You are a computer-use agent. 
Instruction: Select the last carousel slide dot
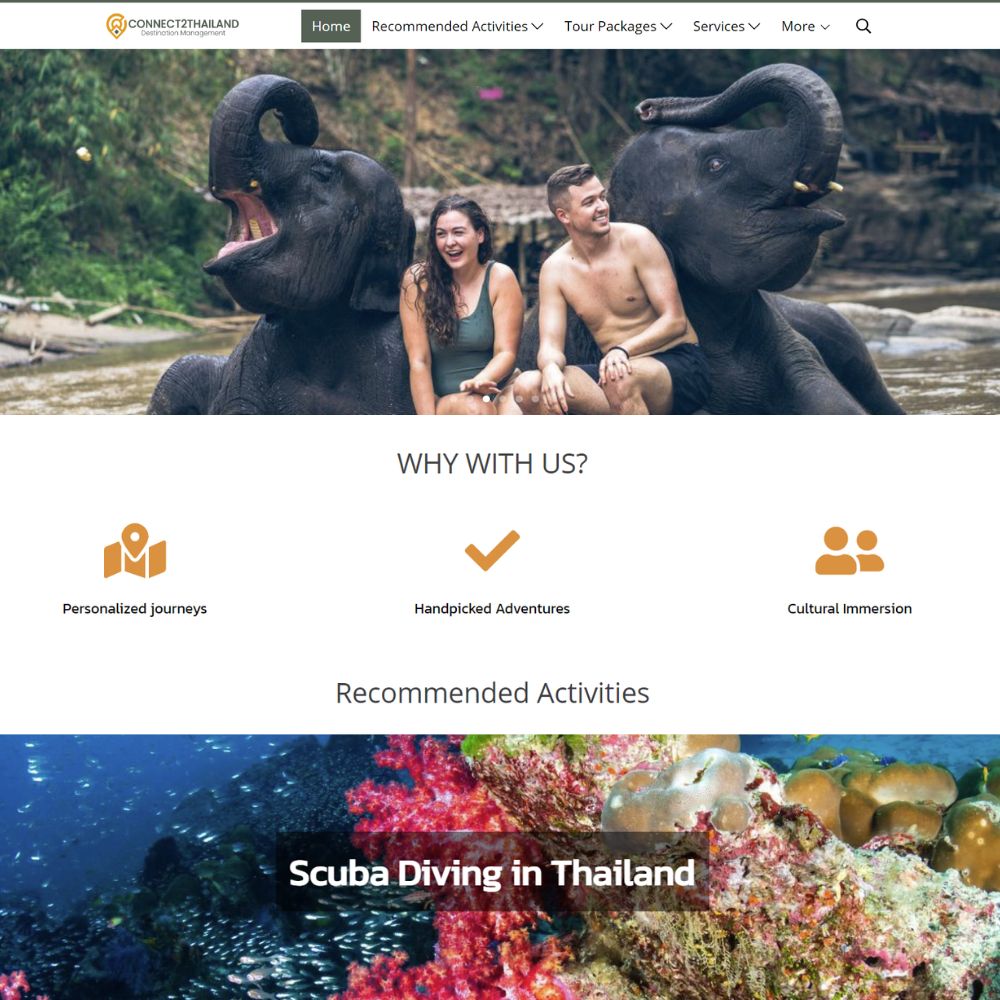[x=535, y=399]
